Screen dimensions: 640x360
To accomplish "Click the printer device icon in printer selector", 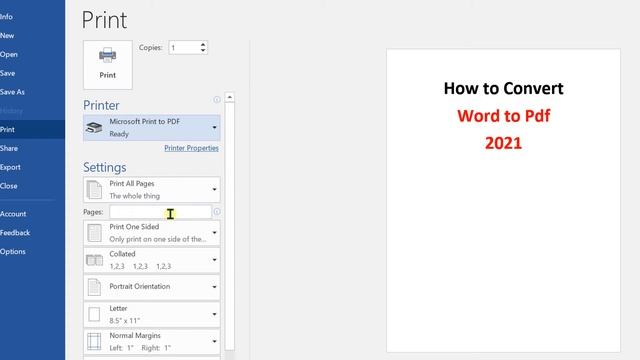I will tap(94, 128).
